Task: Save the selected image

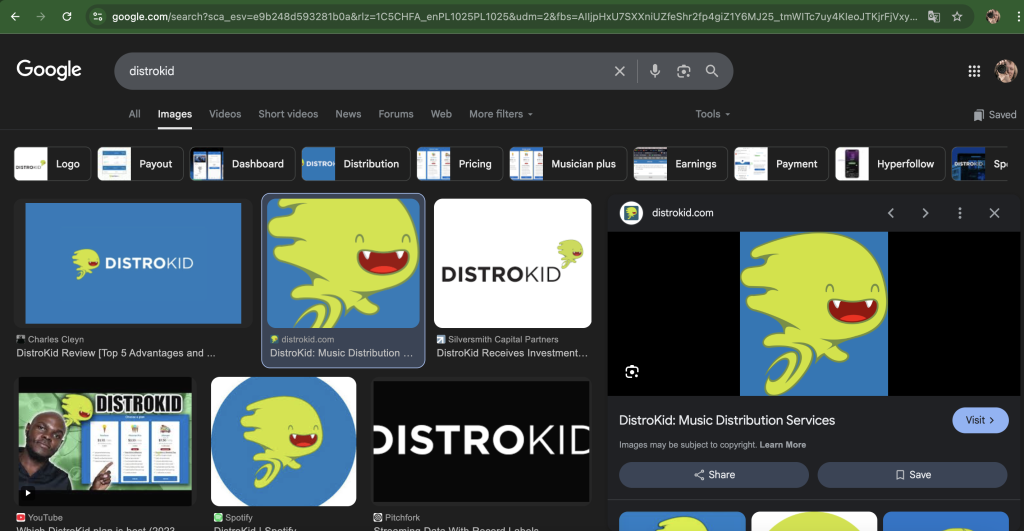Action: pos(912,475)
